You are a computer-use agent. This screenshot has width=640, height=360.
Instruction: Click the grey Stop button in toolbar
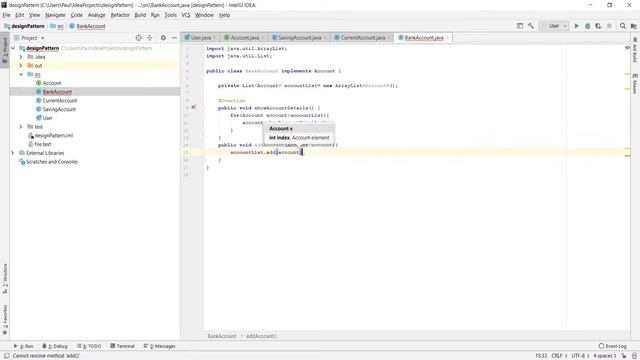tap(609, 26)
